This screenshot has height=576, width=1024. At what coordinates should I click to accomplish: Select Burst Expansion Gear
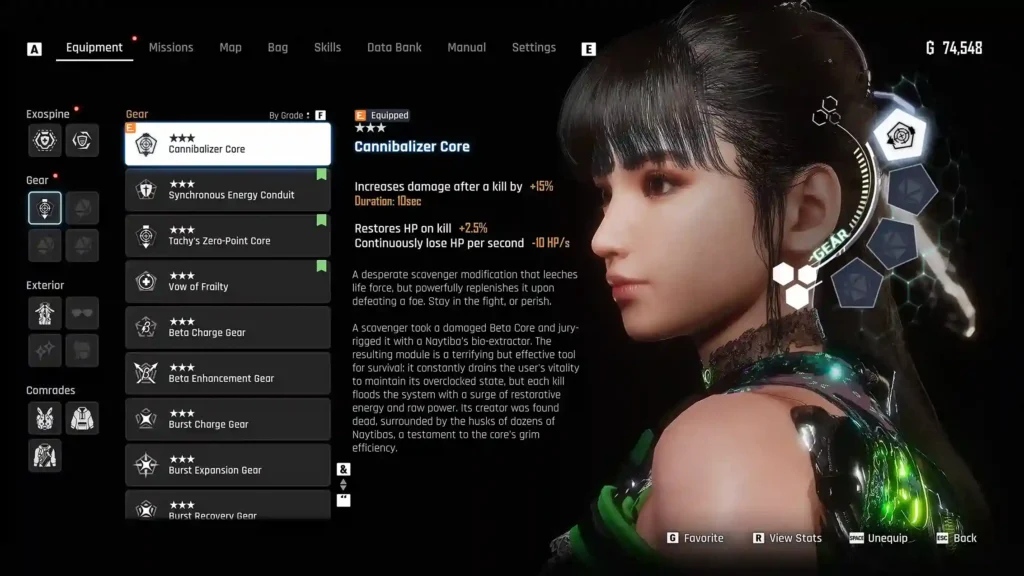click(228, 465)
